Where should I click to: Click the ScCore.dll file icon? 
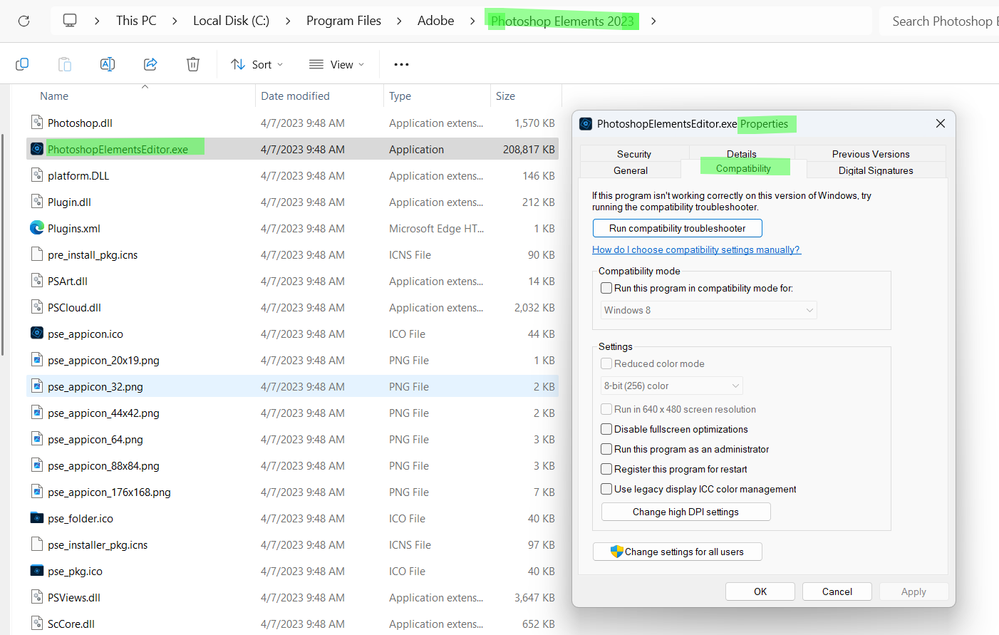[x=37, y=624]
